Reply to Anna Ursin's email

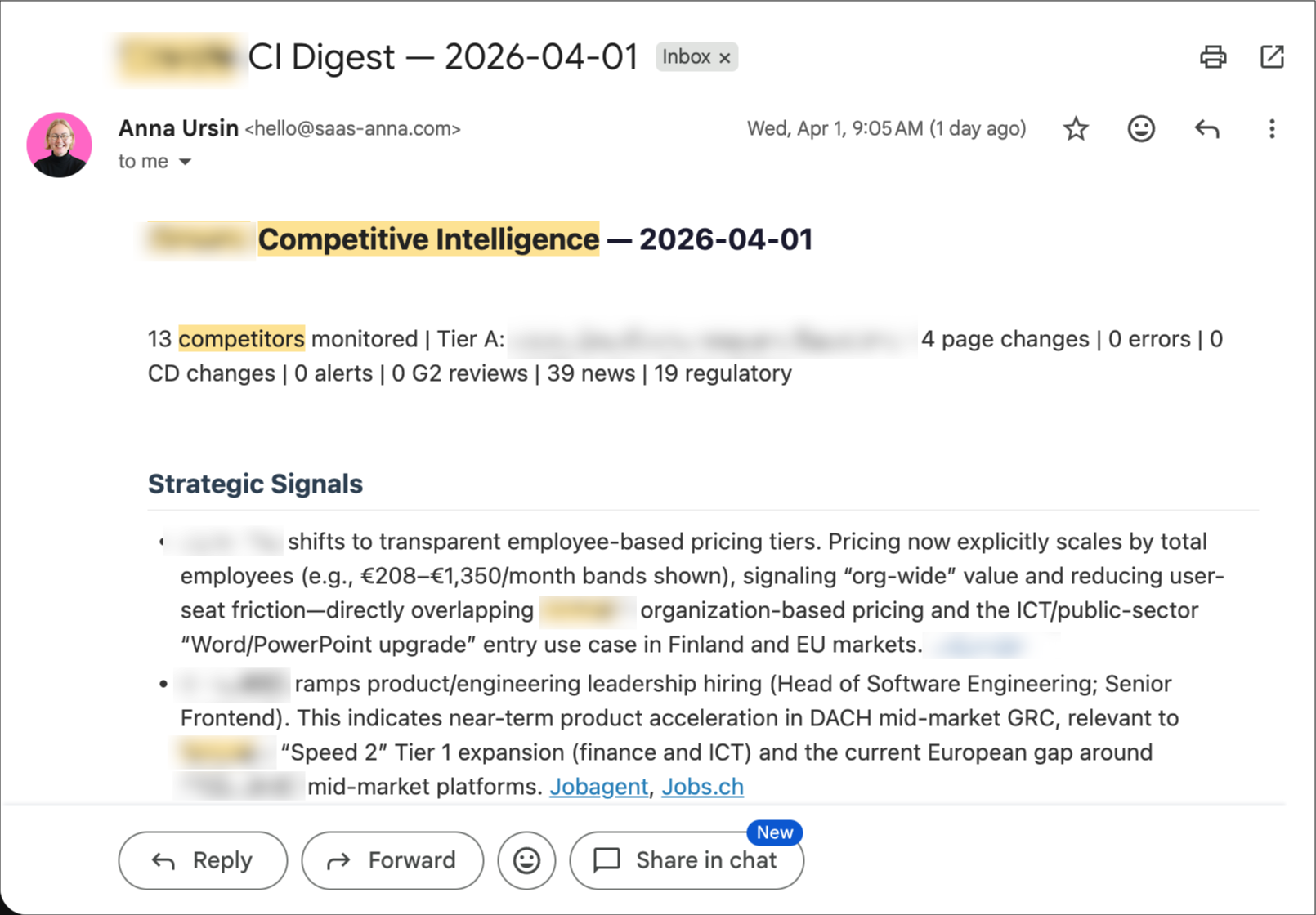tap(202, 860)
